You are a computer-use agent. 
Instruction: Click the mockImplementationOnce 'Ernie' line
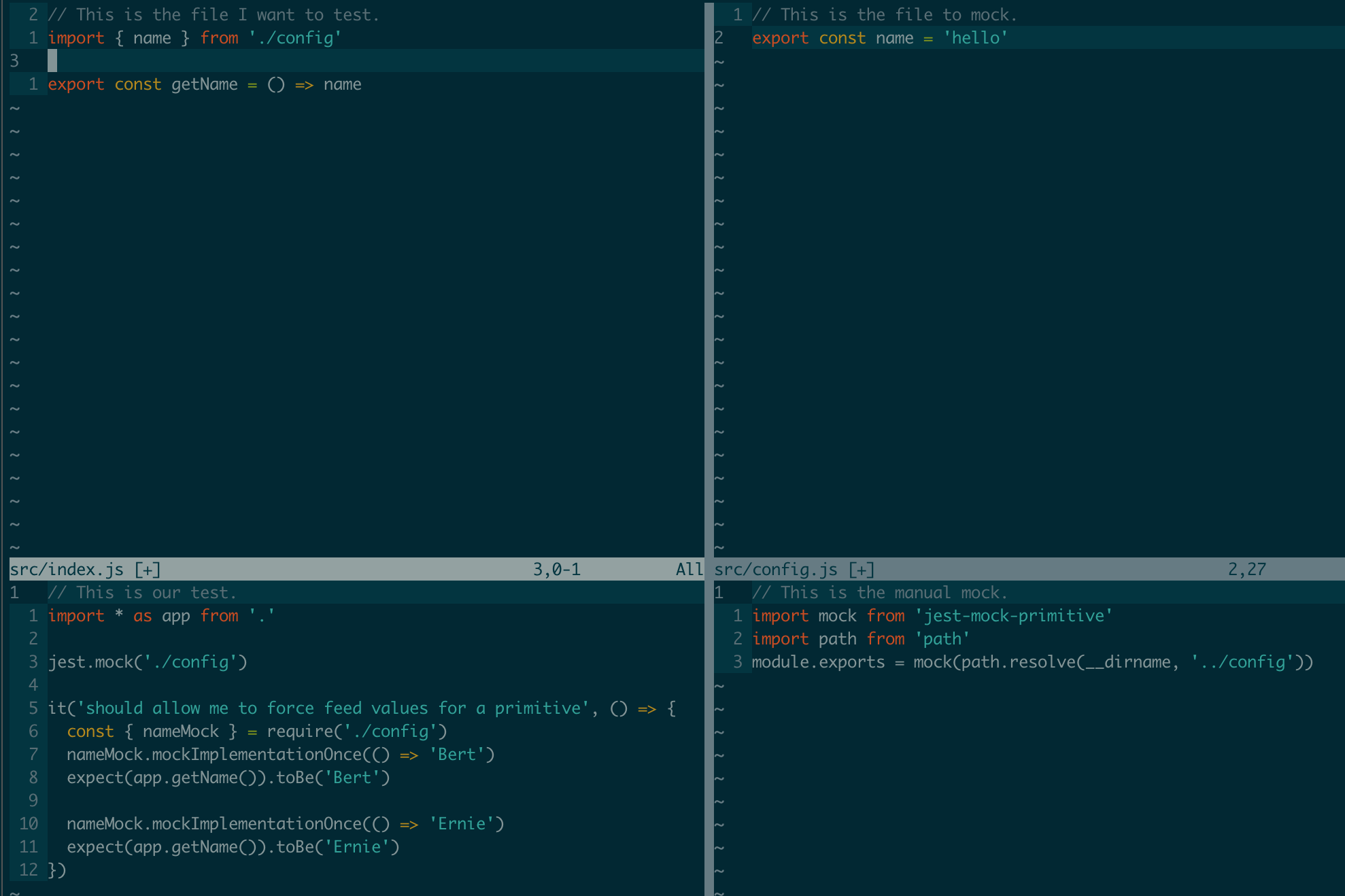coord(286,823)
